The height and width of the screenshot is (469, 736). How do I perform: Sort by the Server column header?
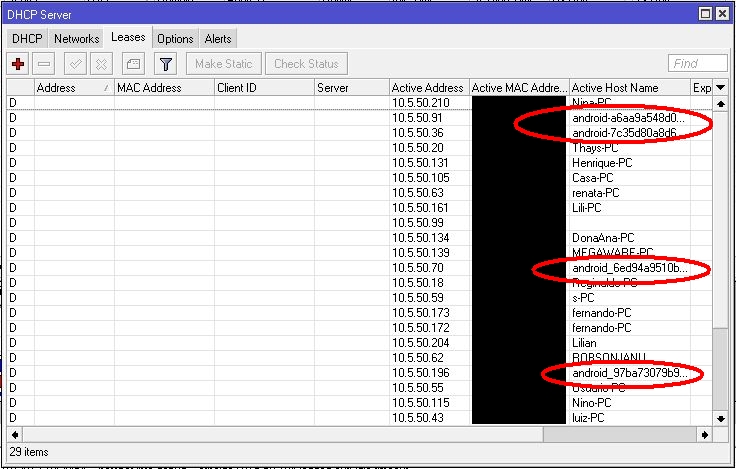coord(352,88)
